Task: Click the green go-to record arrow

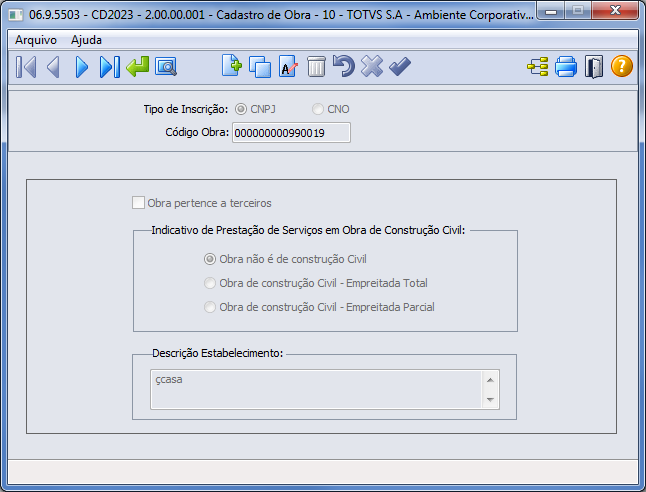Action: click(138, 67)
